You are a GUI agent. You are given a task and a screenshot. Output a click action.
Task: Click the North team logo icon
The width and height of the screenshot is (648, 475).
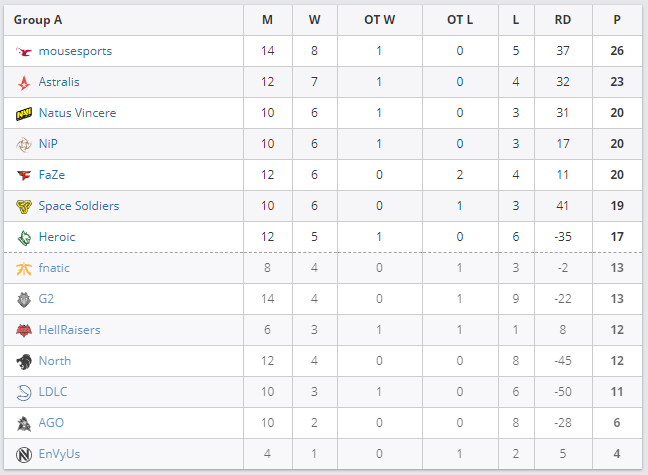24,361
